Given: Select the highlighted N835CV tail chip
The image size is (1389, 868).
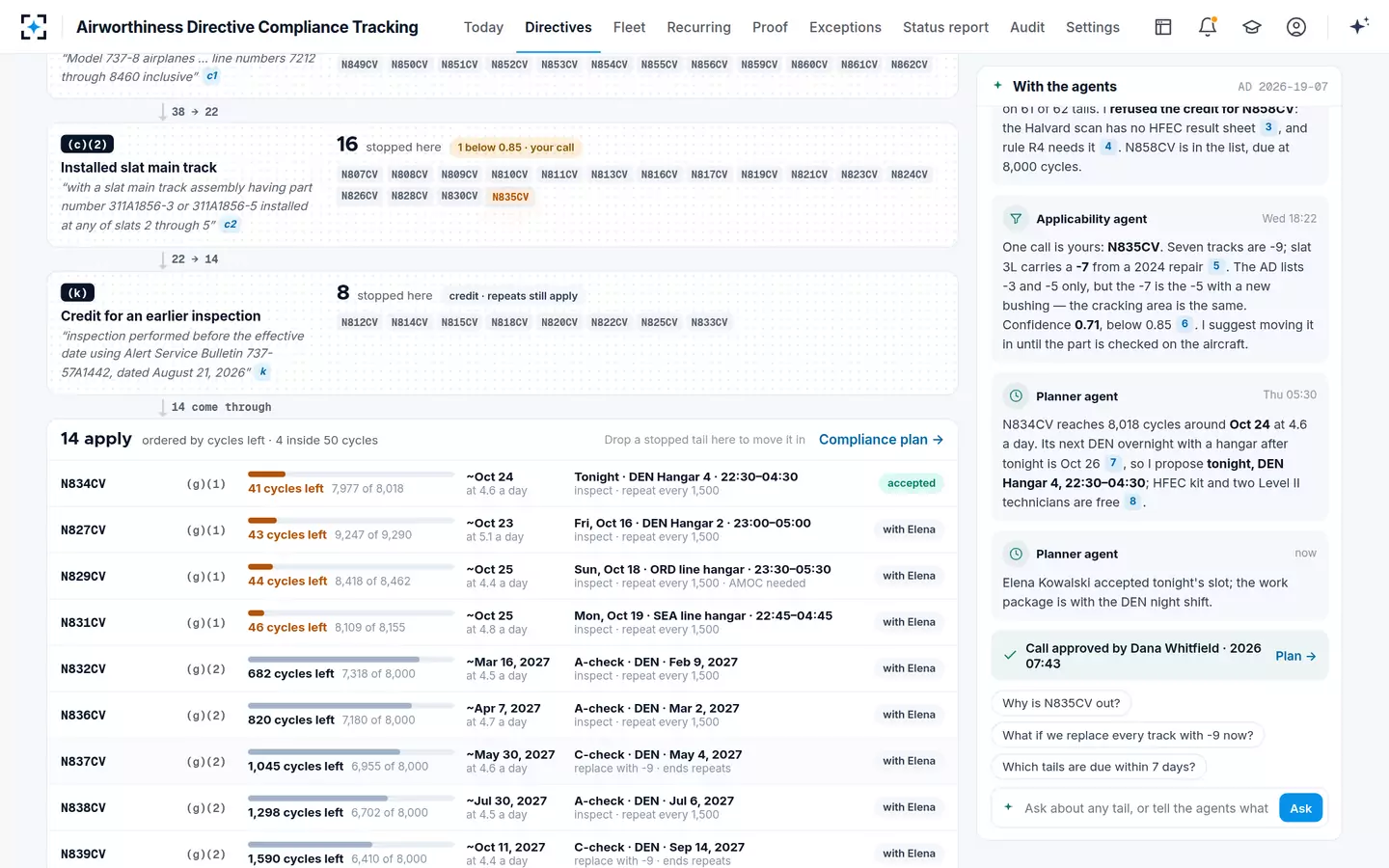Looking at the screenshot, I should (510, 197).
